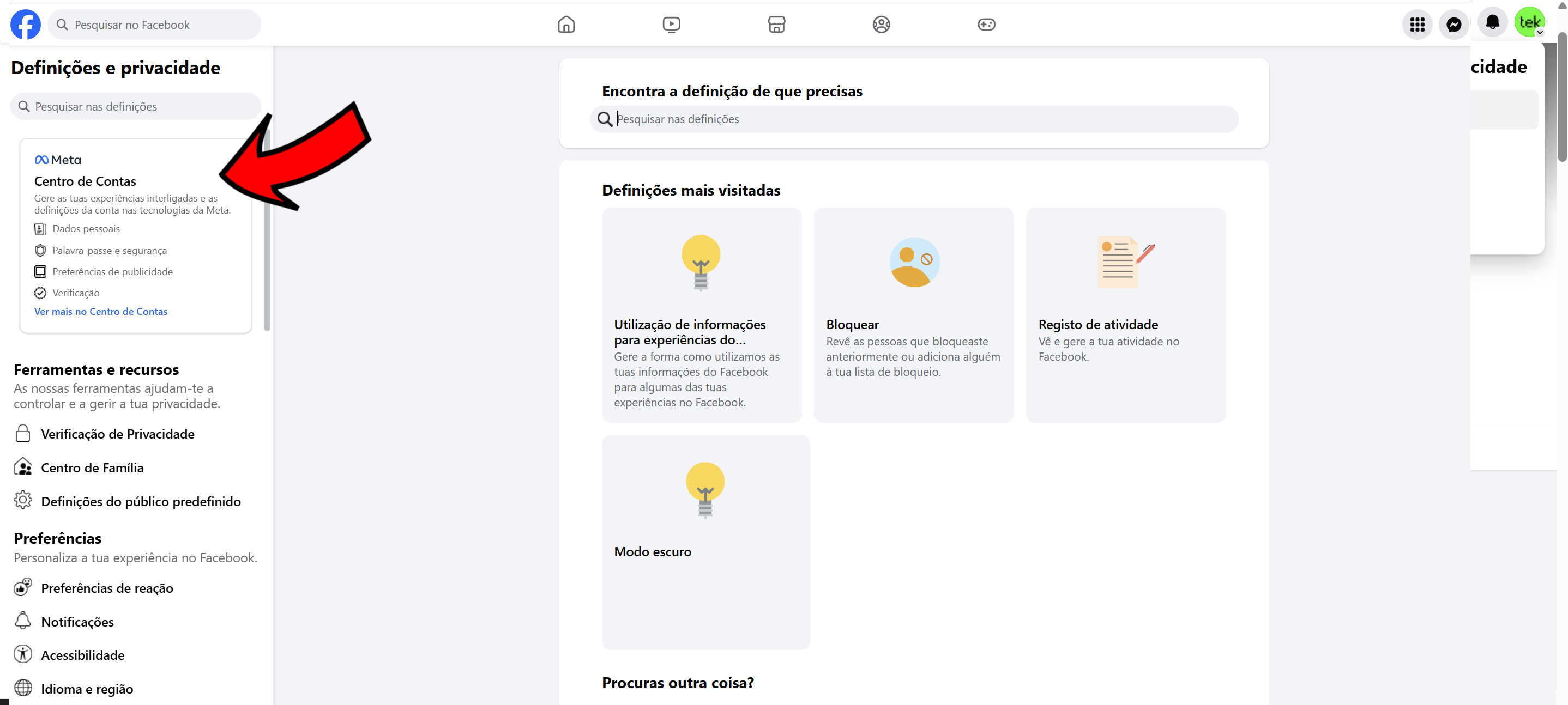
Task: Click the Pesquisar no Facebook search field
Action: pos(154,25)
